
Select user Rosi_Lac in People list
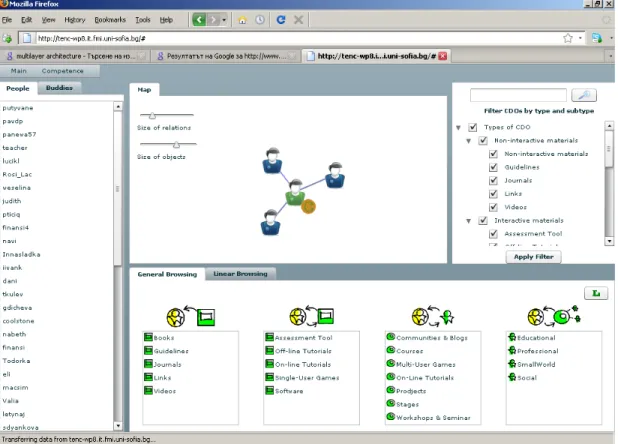click(17, 174)
